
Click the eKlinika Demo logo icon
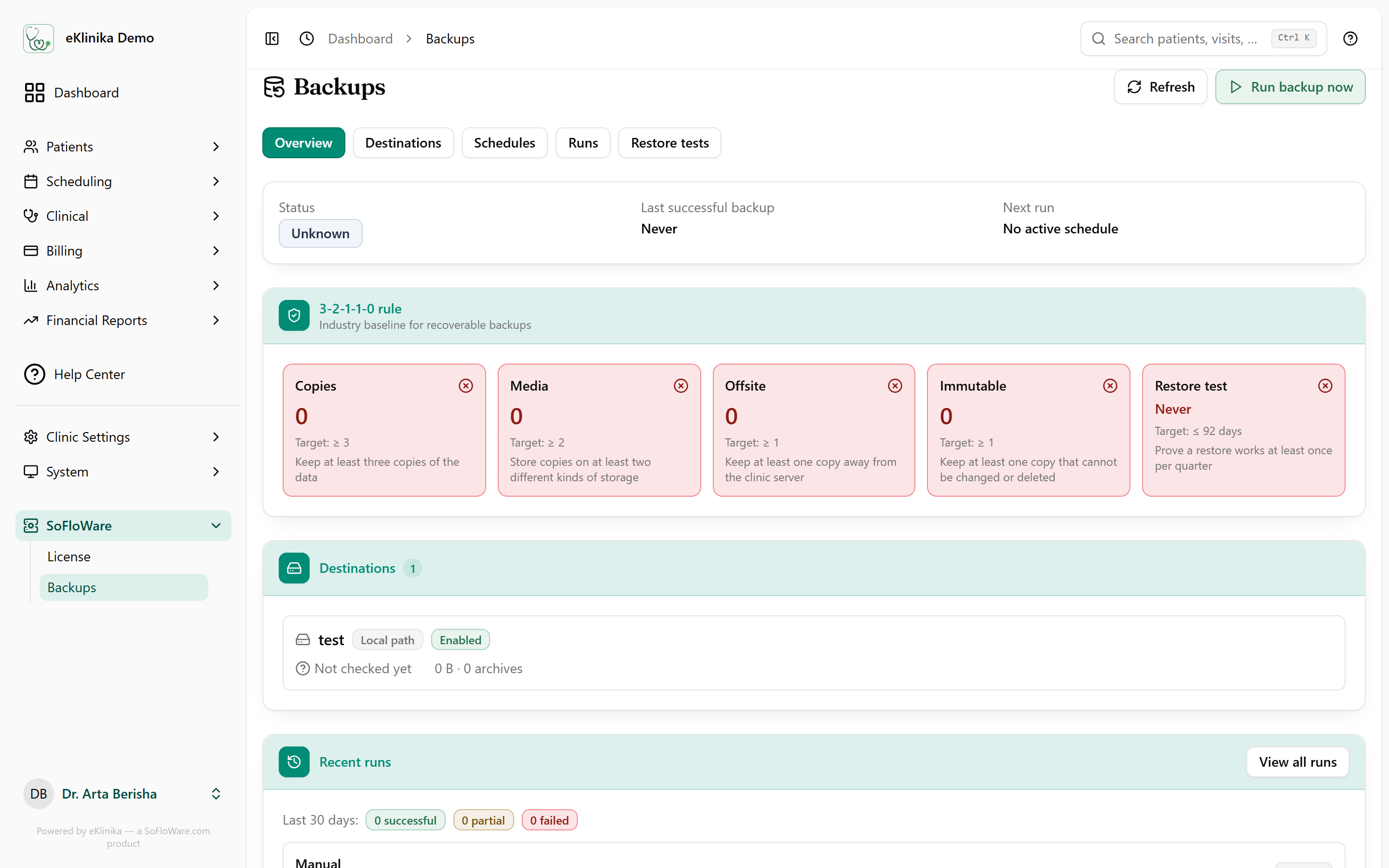pyautogui.click(x=39, y=39)
